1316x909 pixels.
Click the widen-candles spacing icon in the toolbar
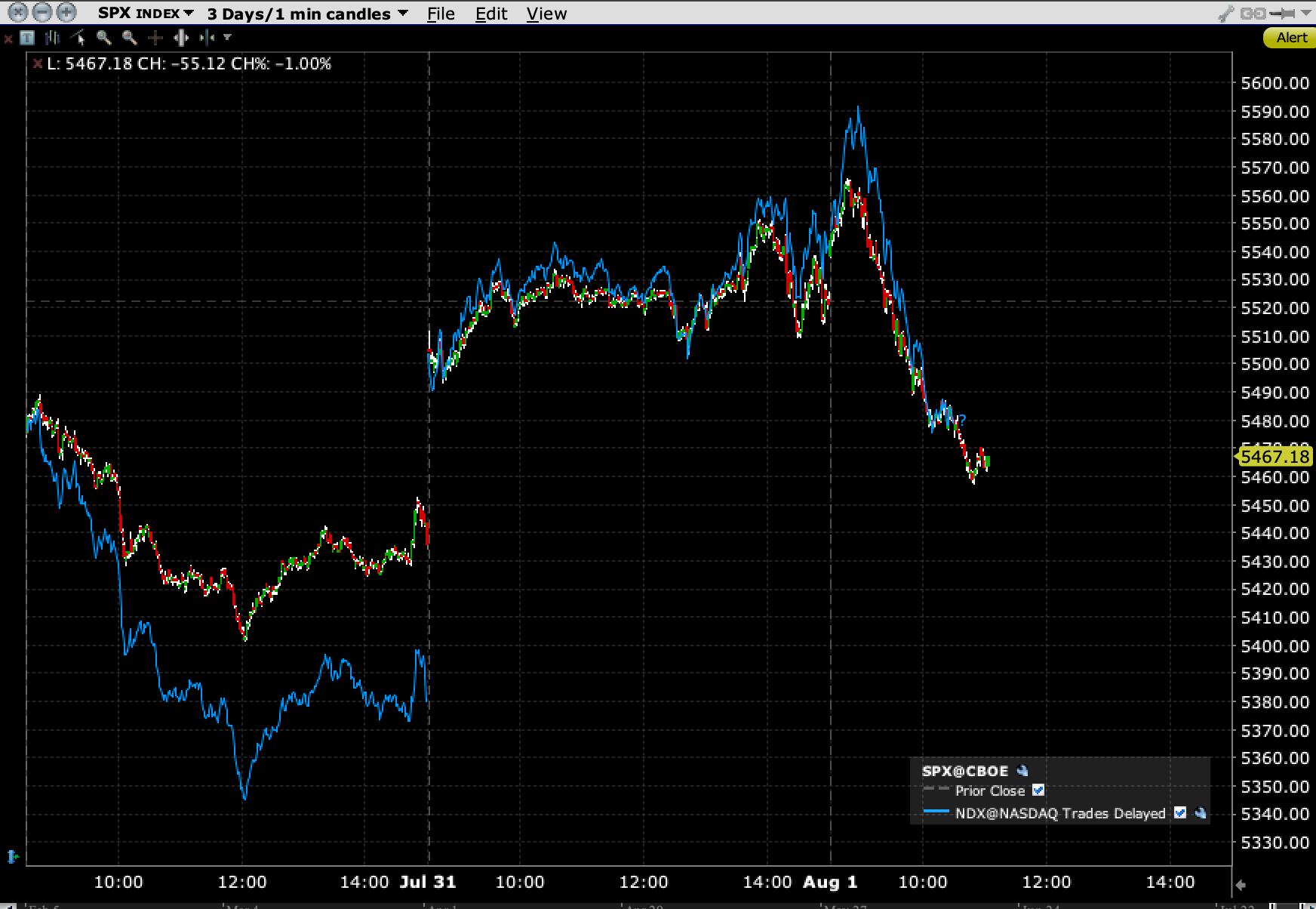(x=181, y=36)
